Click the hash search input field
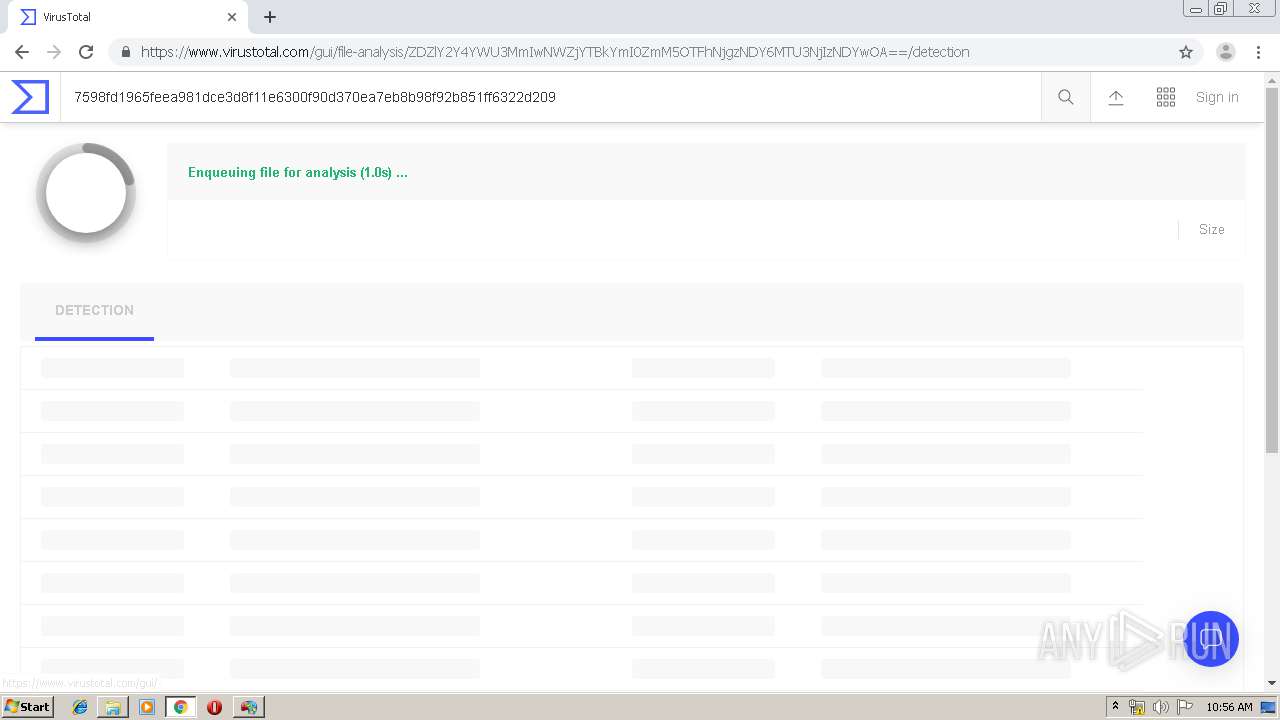This screenshot has width=1280, height=720. (550, 97)
